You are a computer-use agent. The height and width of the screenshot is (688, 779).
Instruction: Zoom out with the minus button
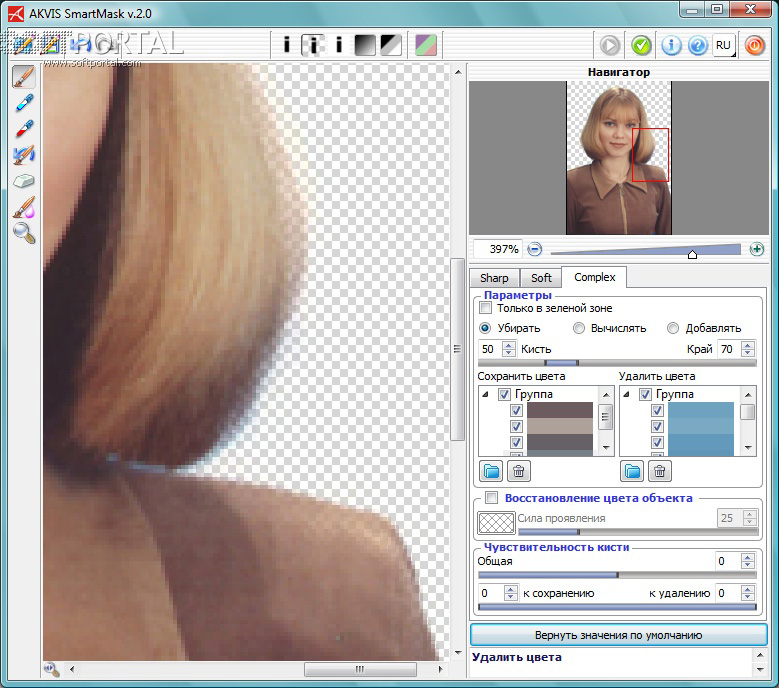click(535, 249)
